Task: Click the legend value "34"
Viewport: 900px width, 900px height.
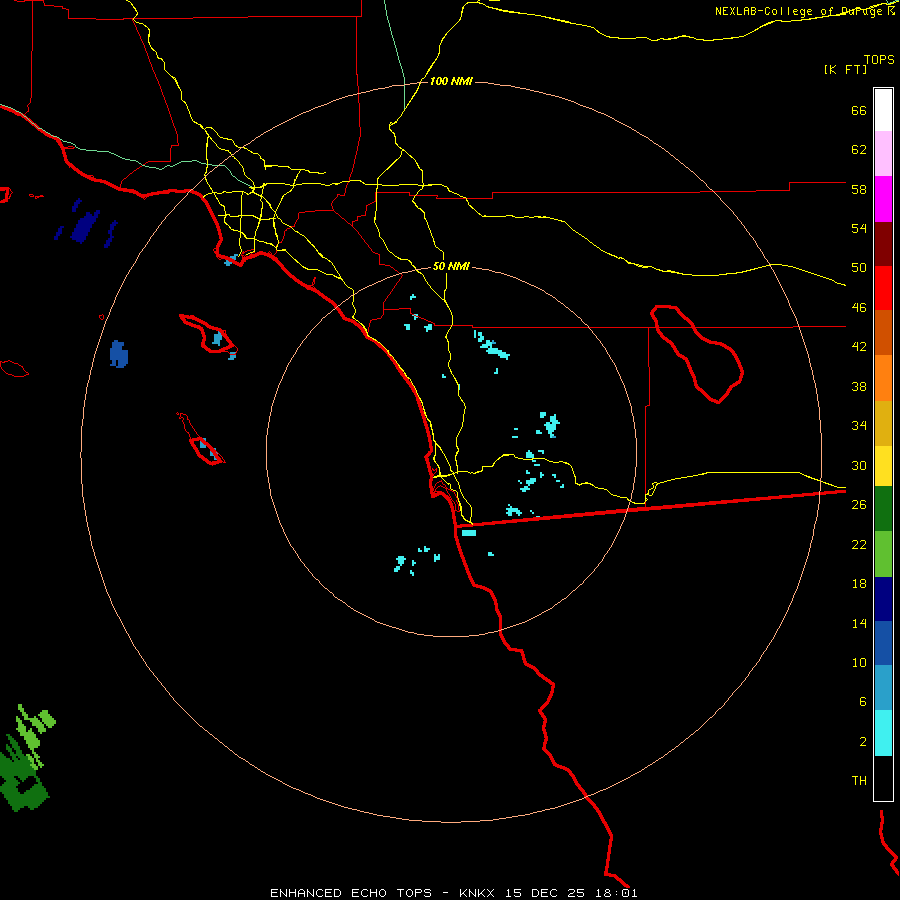Action: pyautogui.click(x=859, y=426)
